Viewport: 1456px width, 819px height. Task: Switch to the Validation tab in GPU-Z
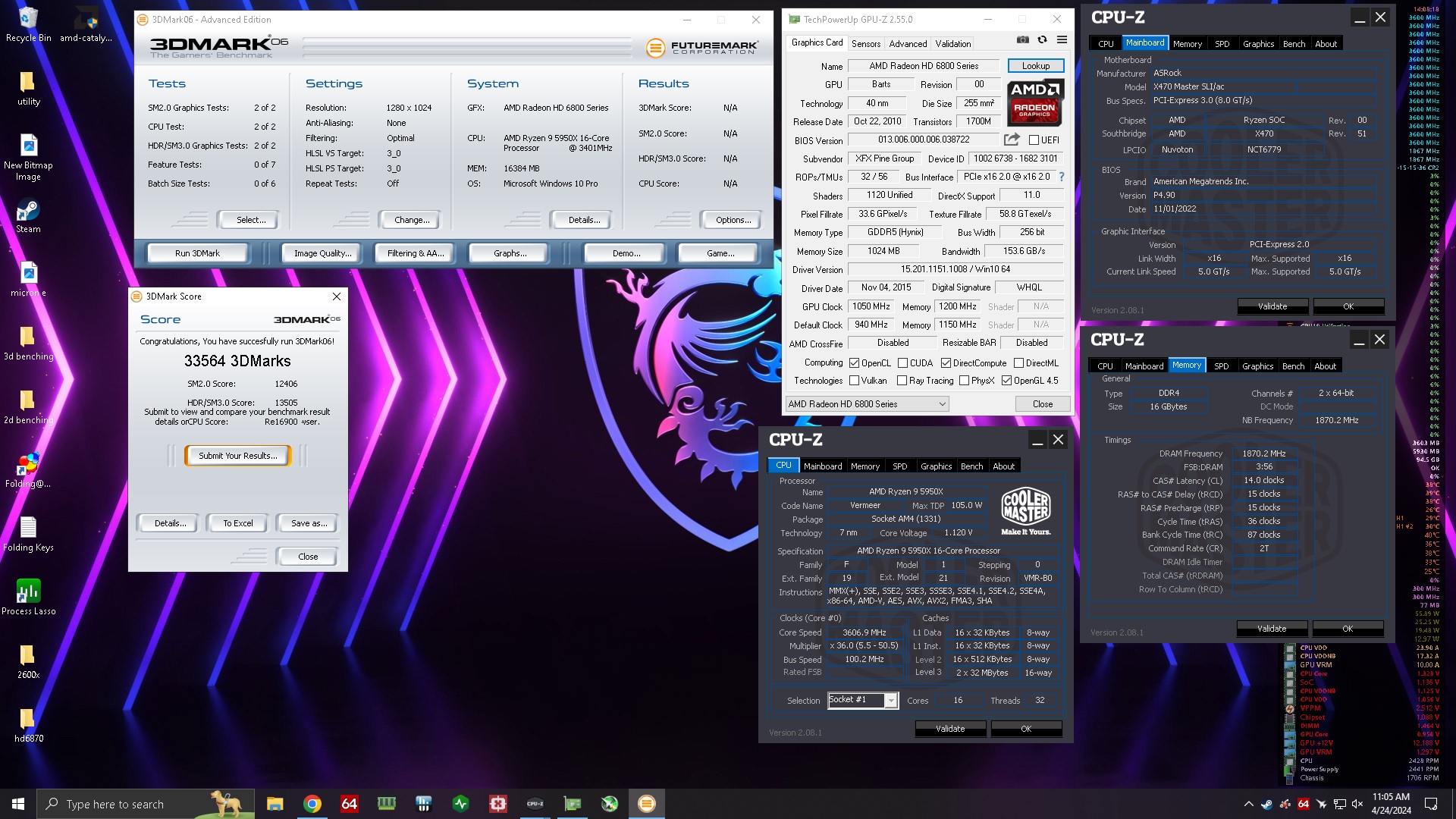point(953,44)
